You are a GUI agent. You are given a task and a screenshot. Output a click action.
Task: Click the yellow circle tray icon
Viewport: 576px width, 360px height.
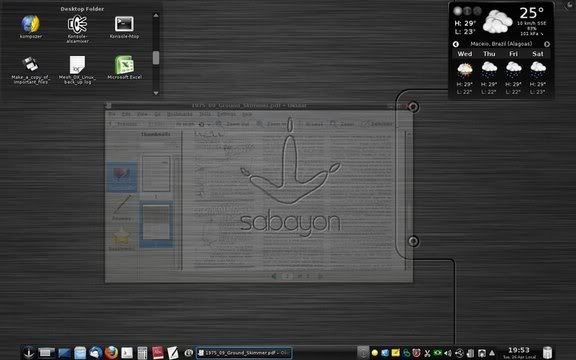pyautogui.click(x=375, y=353)
